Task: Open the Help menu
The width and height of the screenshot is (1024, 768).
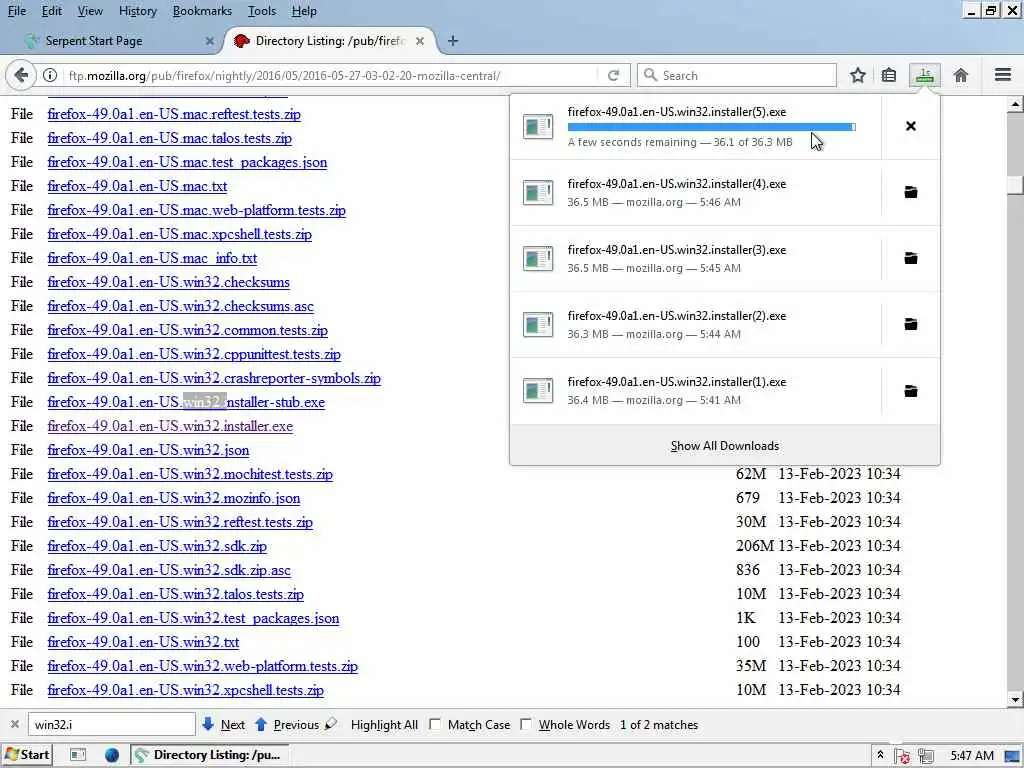Action: (304, 11)
